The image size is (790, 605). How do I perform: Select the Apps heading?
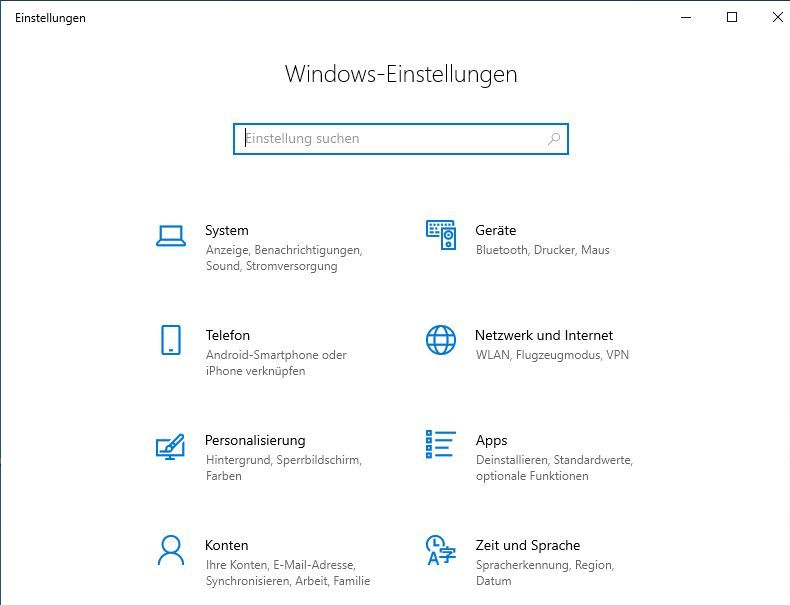(491, 441)
